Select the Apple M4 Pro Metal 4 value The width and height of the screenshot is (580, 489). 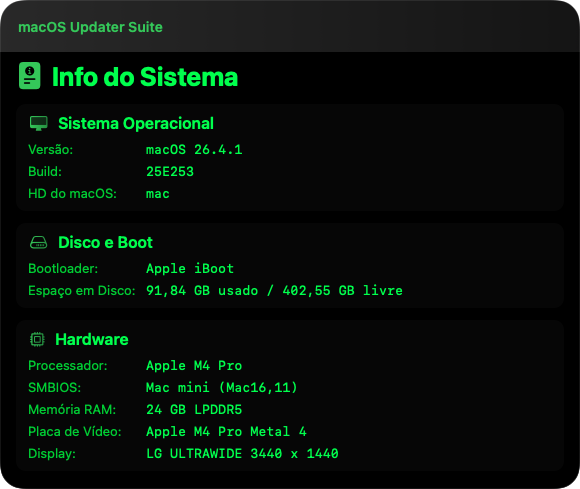[x=226, y=432]
